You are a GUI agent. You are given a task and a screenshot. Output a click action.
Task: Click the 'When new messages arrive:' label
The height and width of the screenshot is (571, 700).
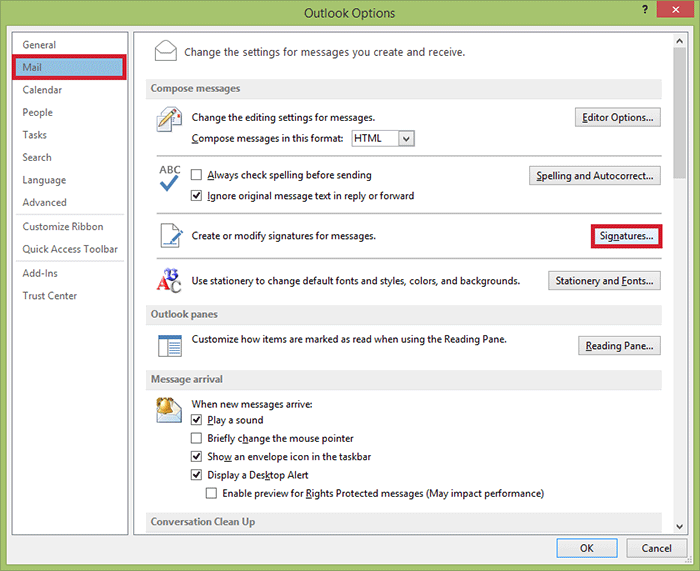tap(252, 404)
